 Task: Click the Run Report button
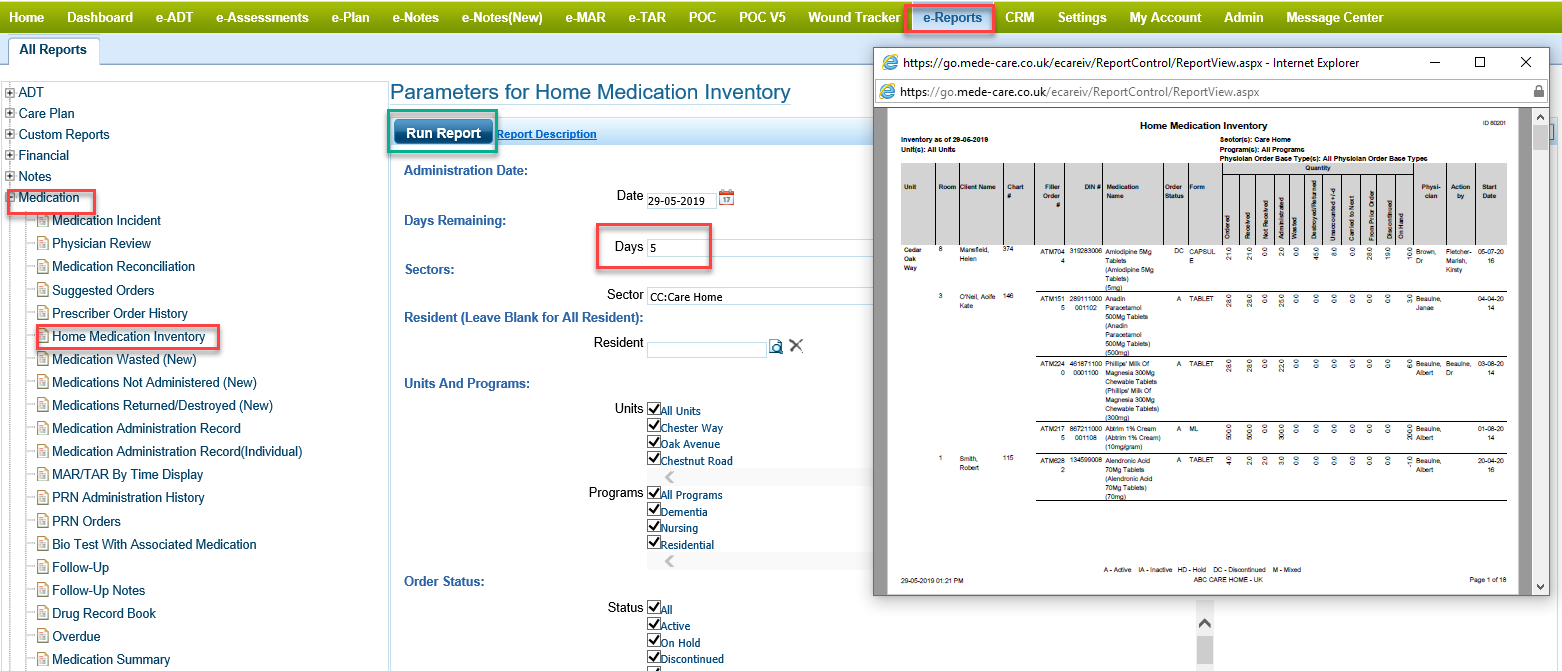(x=444, y=133)
